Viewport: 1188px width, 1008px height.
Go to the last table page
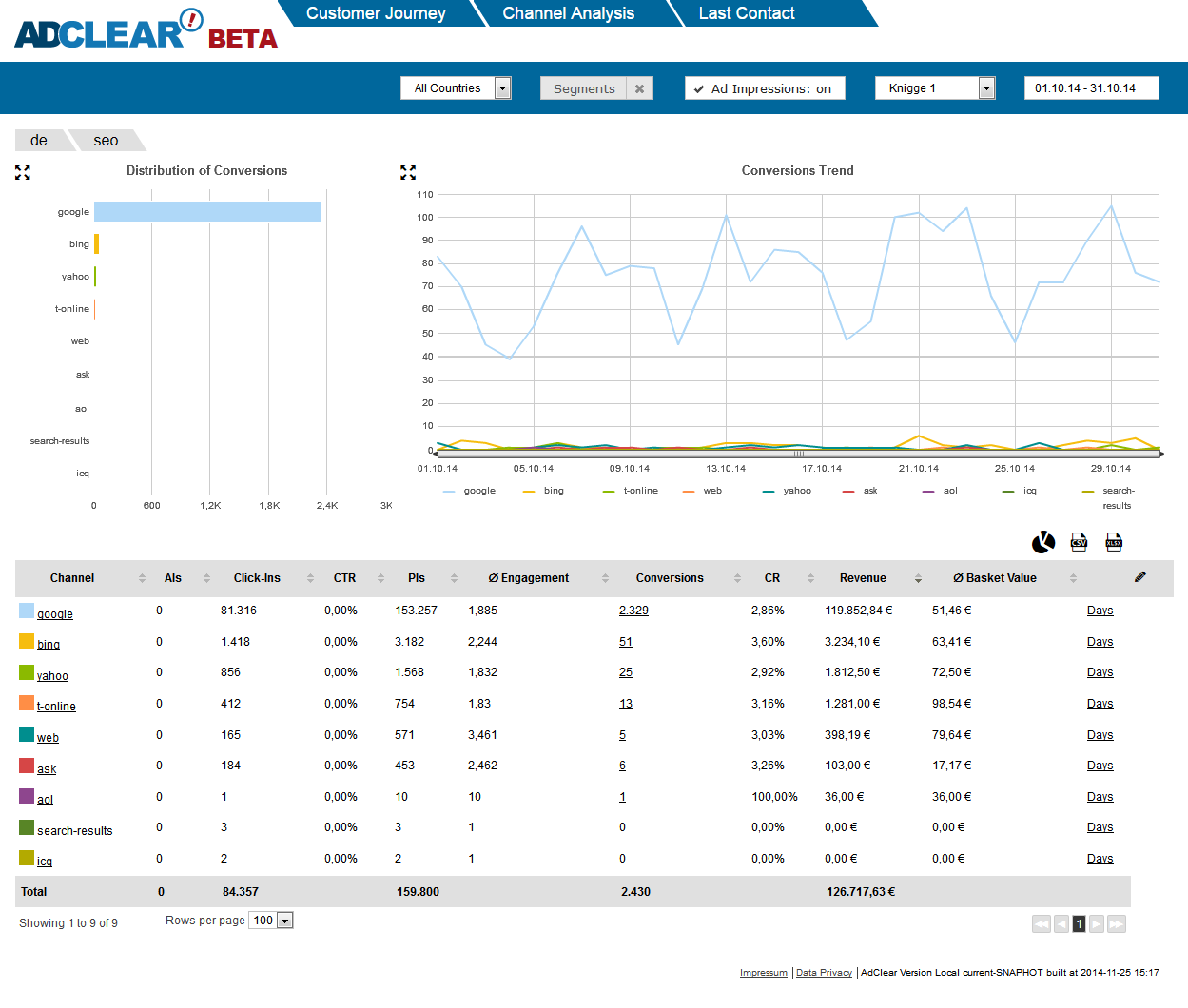(x=1117, y=923)
